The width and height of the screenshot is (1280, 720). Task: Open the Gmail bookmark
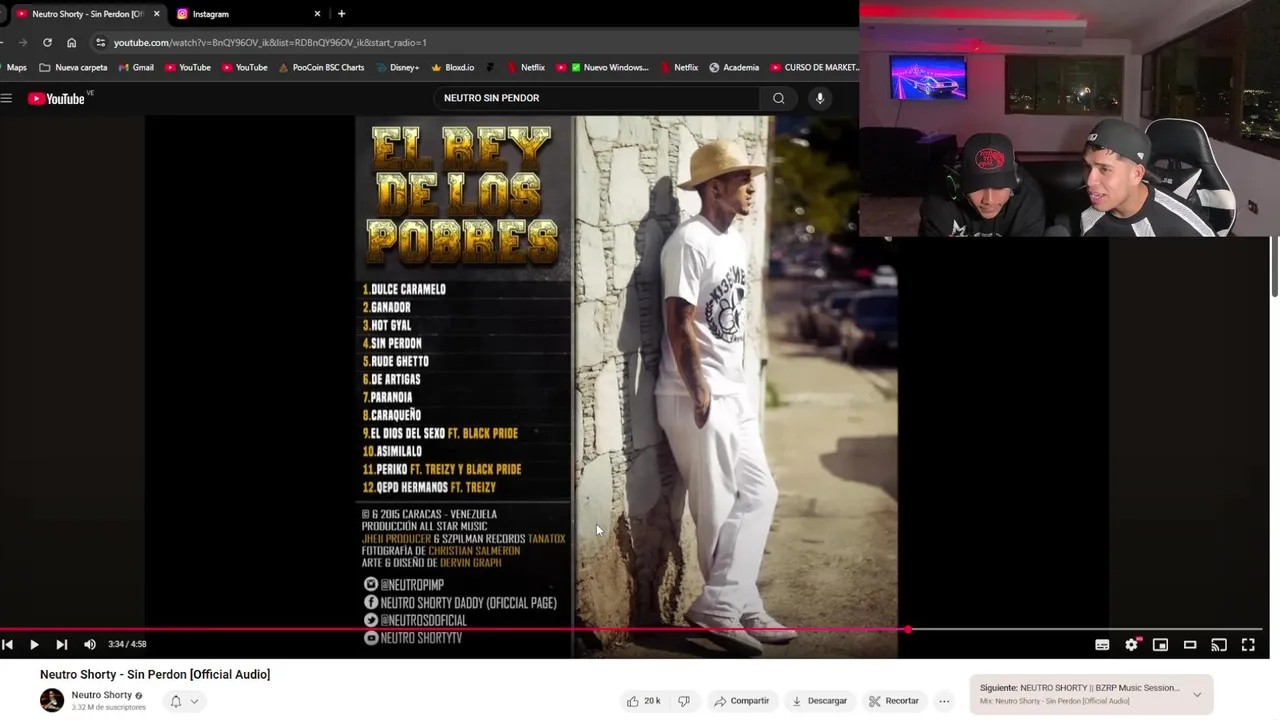pyautogui.click(x=136, y=67)
